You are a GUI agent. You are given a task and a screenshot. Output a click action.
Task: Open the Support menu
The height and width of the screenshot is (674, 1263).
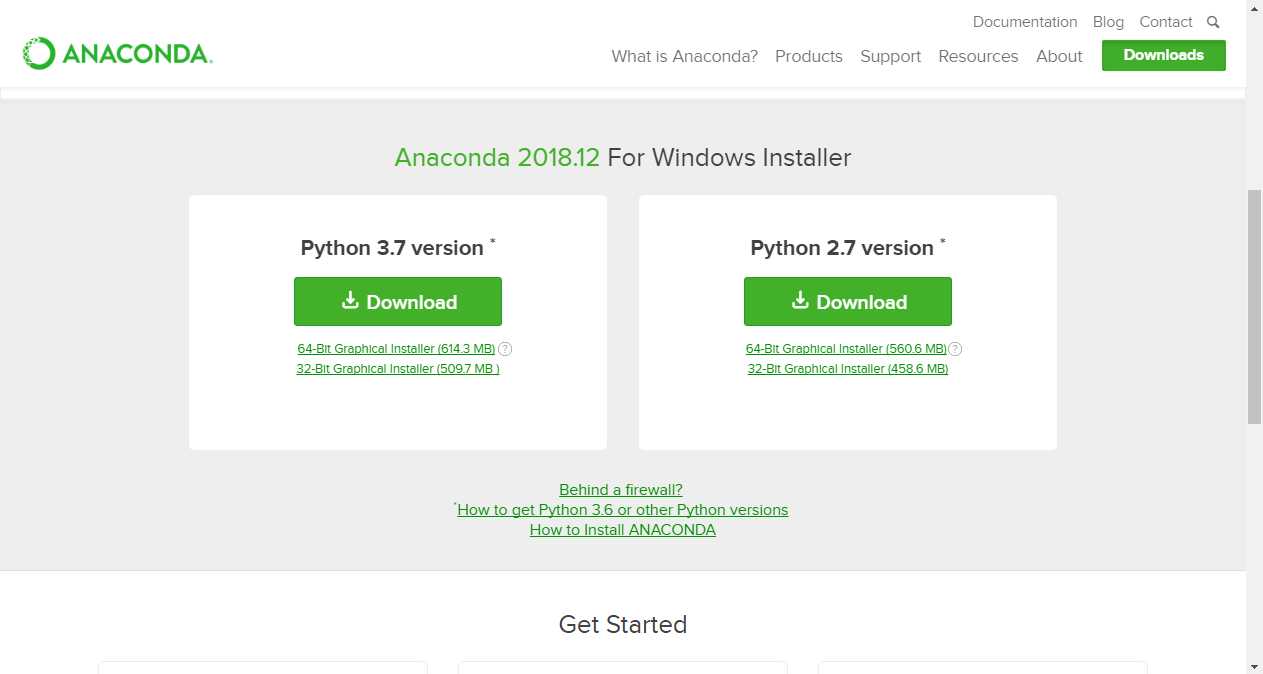click(890, 56)
